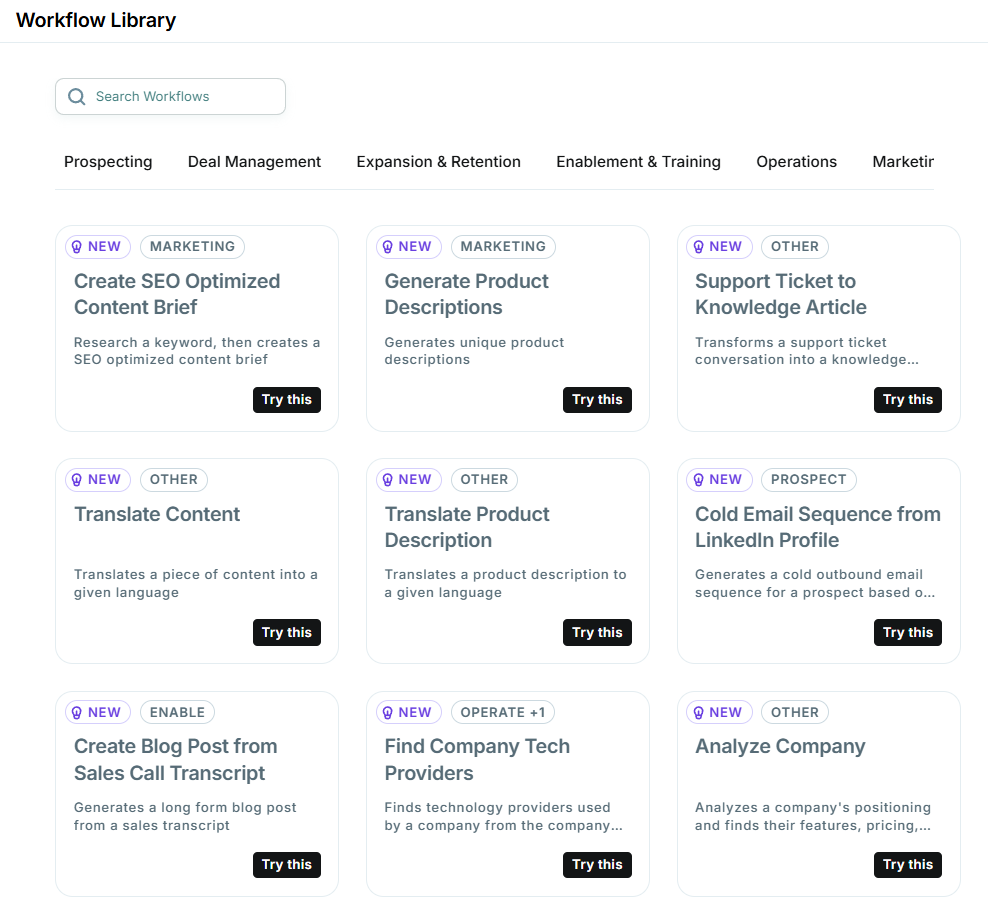The height and width of the screenshot is (903, 988).
Task: Click OTHER tag on Analyze Company card
Action: [795, 712]
